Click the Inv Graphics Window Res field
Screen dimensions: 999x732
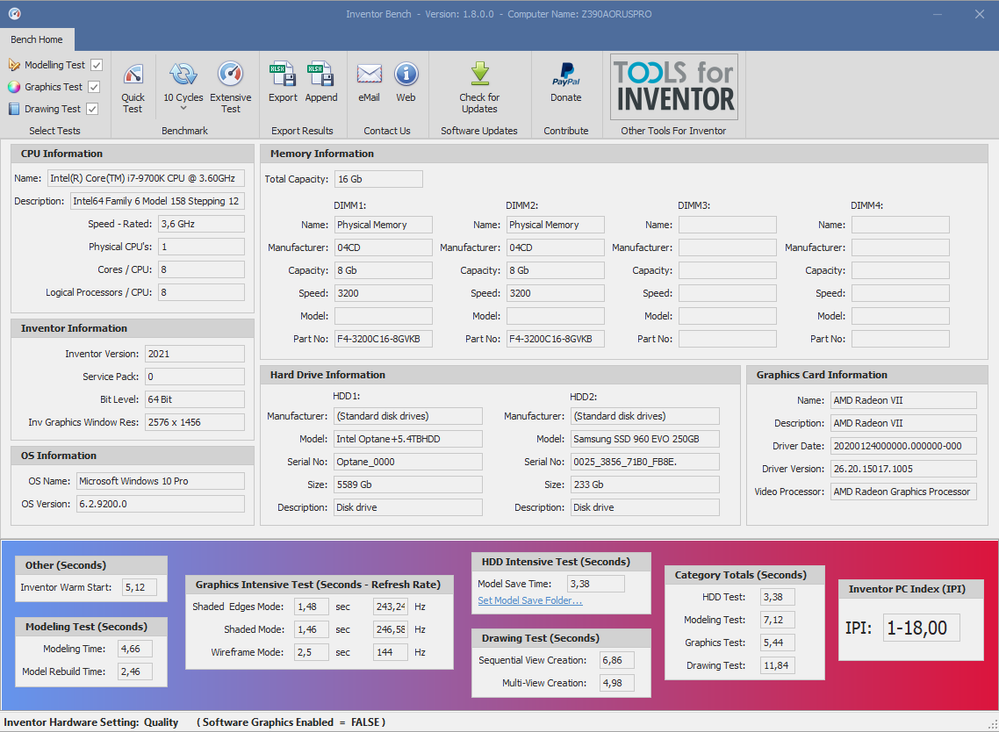(x=195, y=422)
